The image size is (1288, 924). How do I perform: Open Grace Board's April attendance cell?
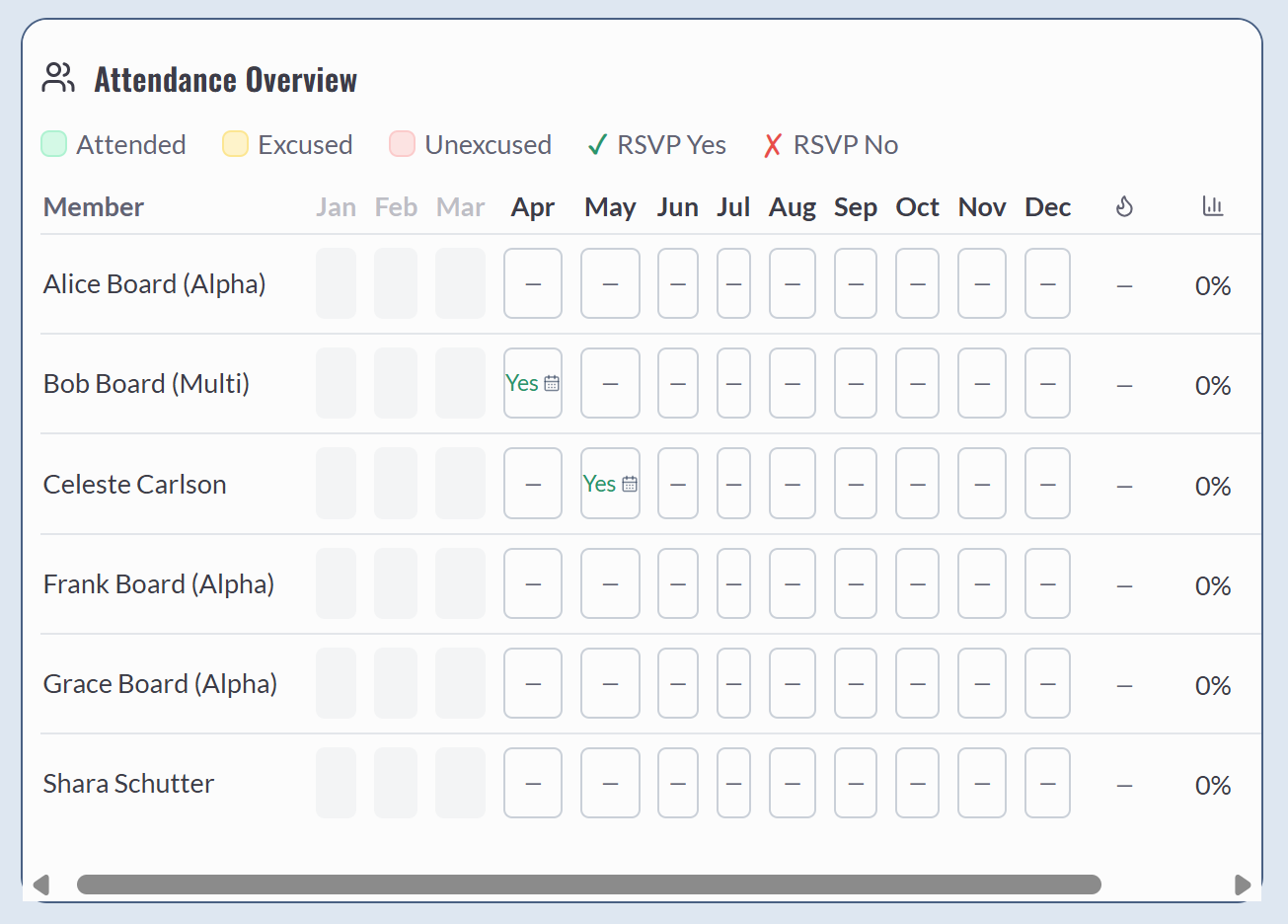pyautogui.click(x=533, y=683)
